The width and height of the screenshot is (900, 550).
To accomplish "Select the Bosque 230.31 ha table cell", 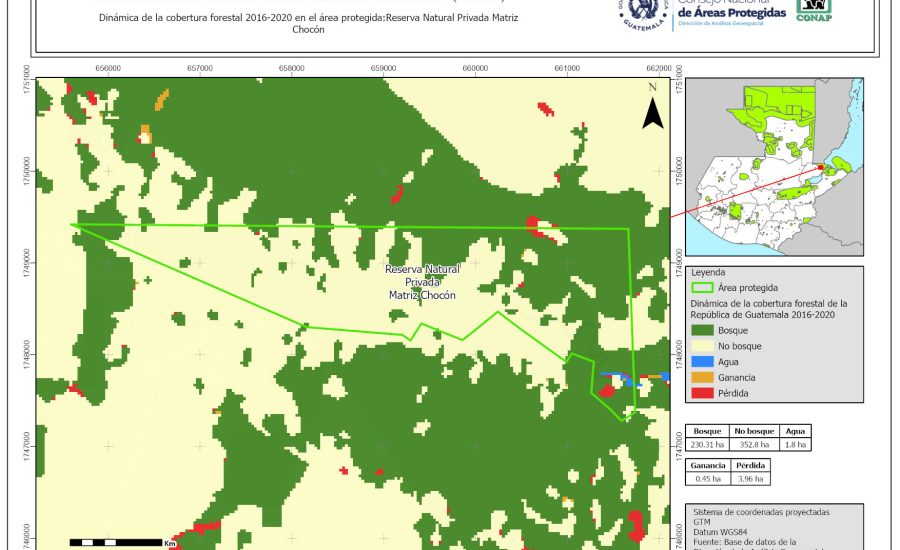I will (x=708, y=444).
